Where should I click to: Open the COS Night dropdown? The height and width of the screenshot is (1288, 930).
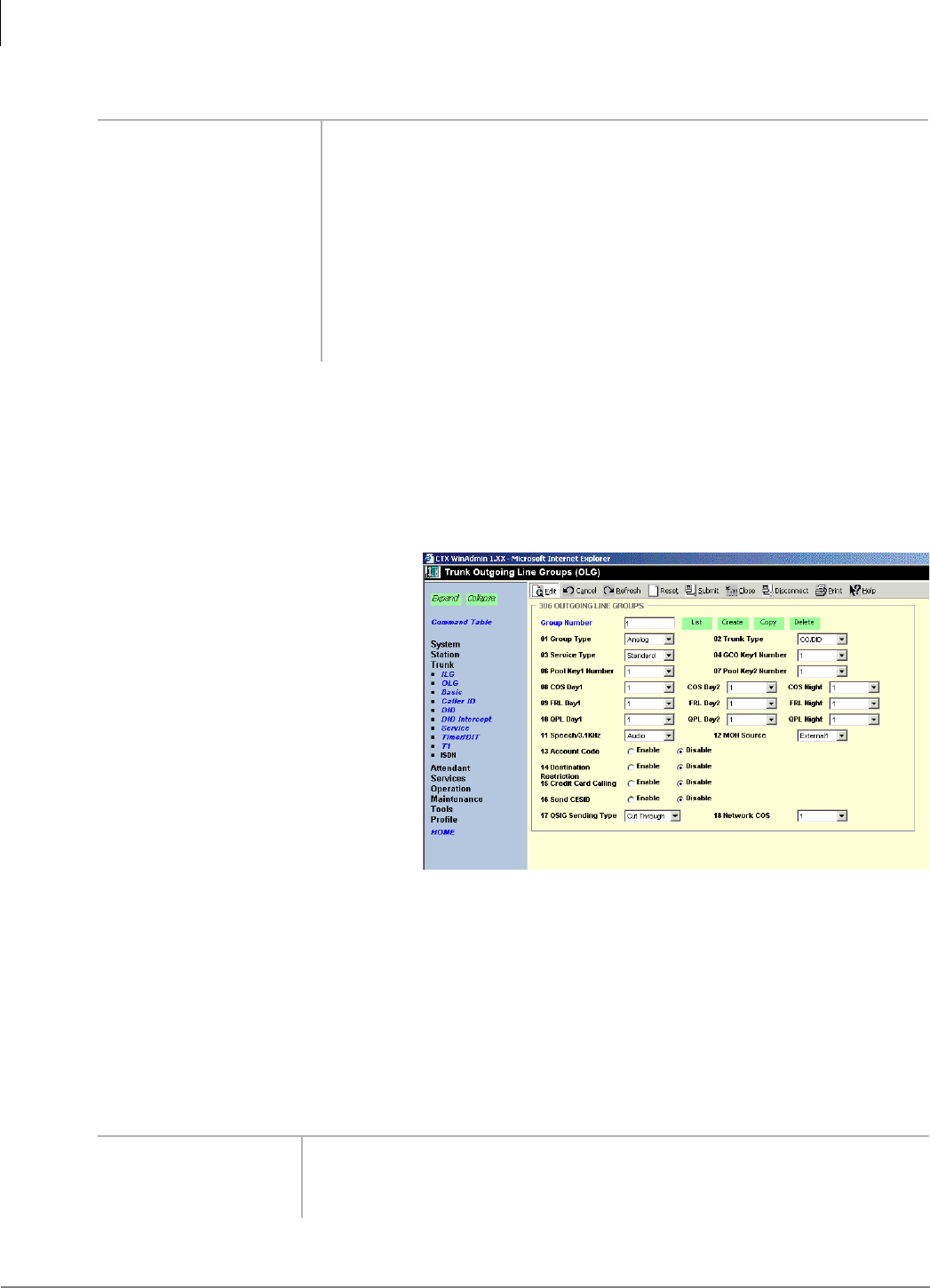[x=854, y=688]
